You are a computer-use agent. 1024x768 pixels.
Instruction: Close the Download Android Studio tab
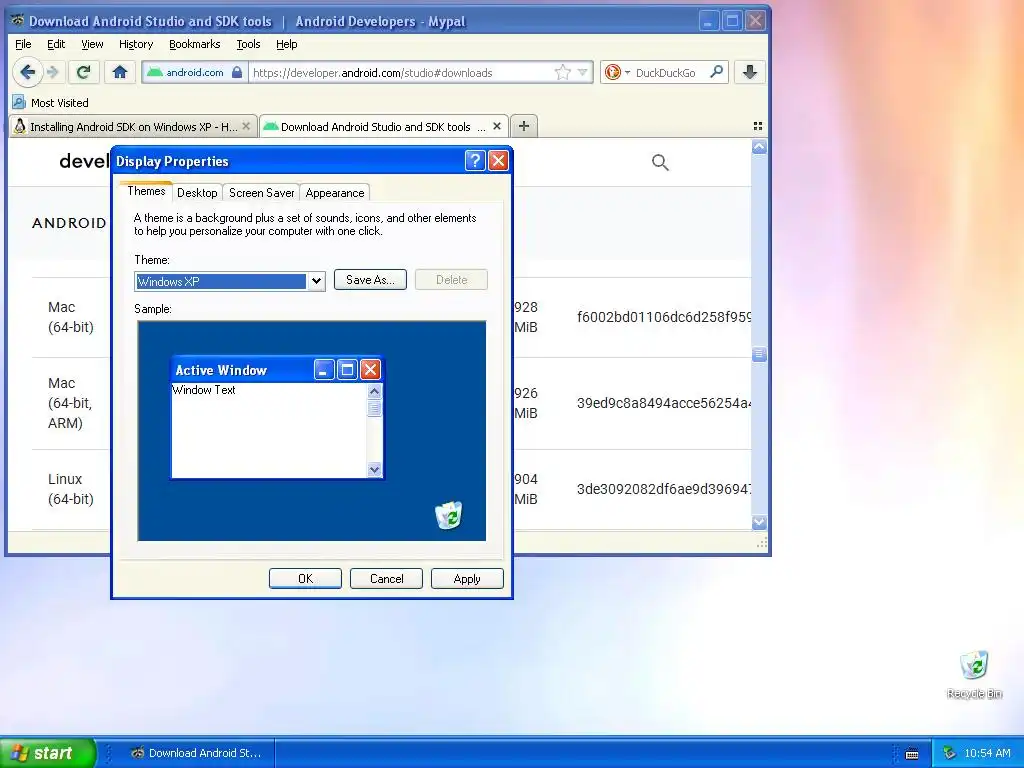tap(497, 126)
